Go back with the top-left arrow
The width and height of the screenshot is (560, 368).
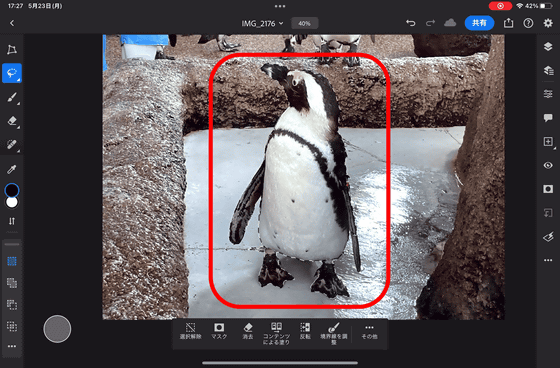12,23
